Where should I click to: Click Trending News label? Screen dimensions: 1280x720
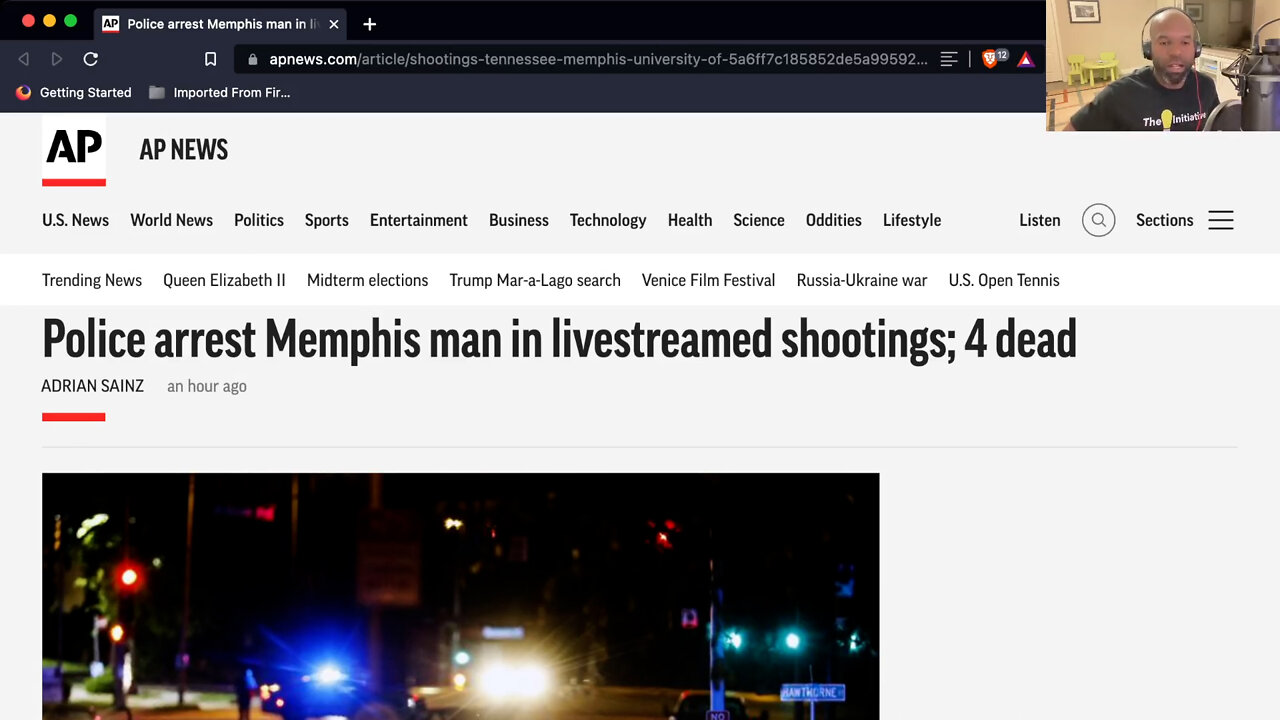point(92,280)
